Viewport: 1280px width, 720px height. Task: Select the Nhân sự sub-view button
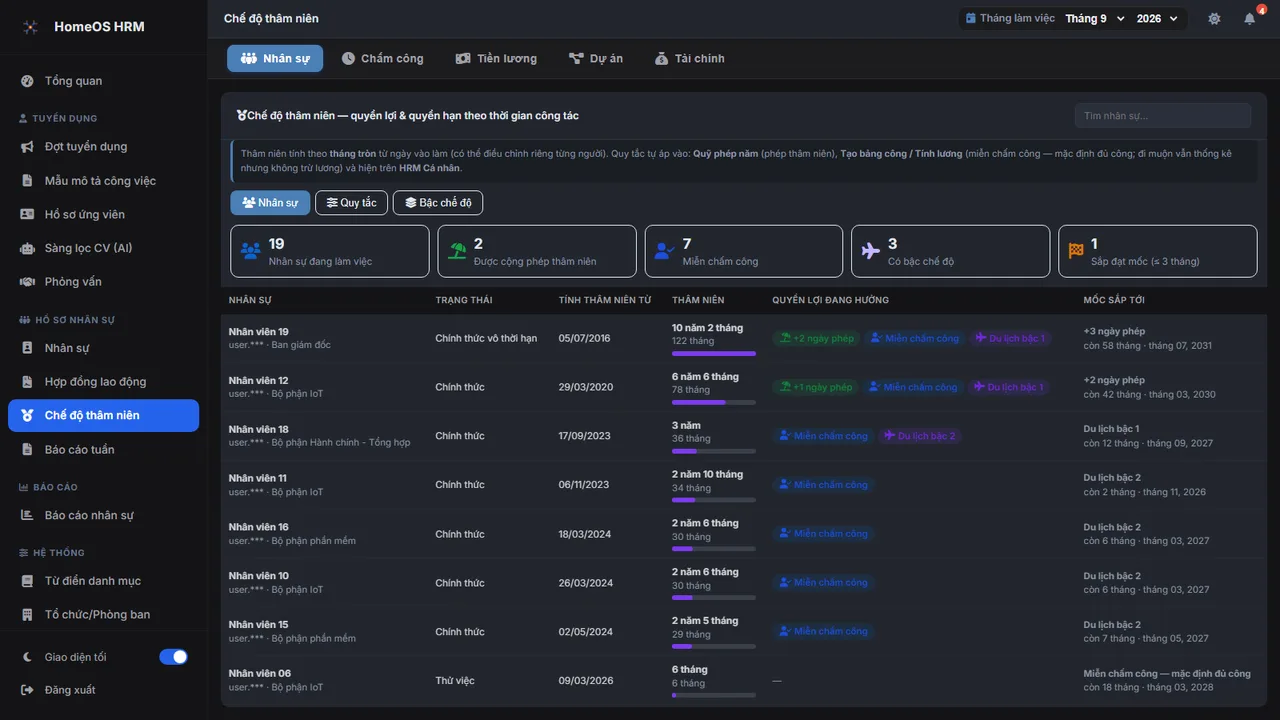point(271,203)
